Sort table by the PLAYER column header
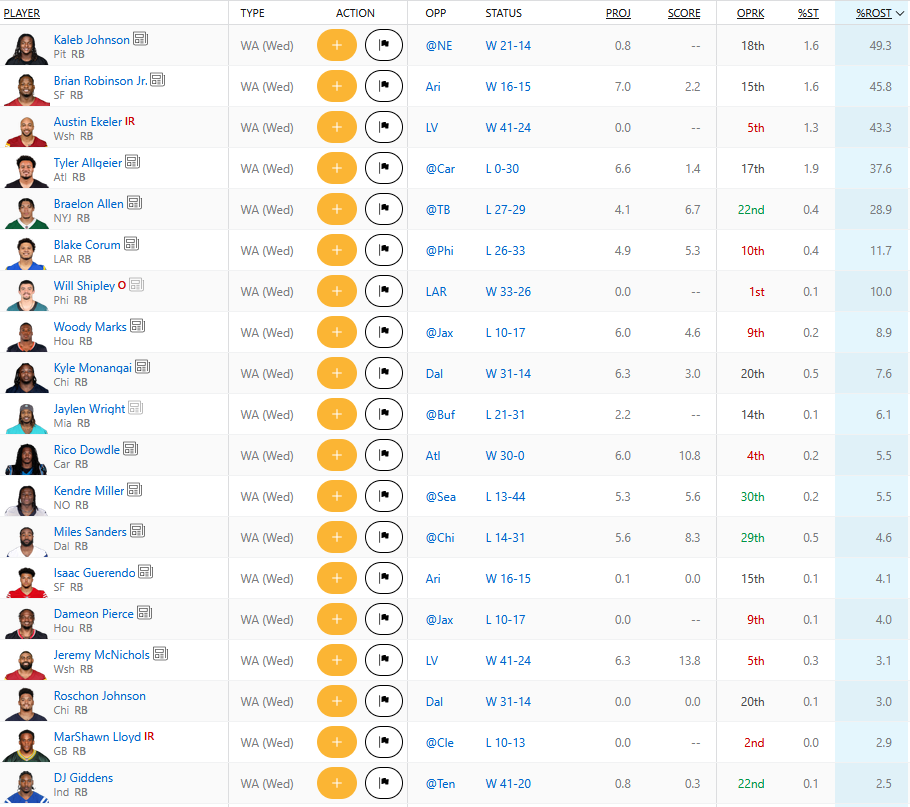This screenshot has width=910, height=807. click(21, 13)
